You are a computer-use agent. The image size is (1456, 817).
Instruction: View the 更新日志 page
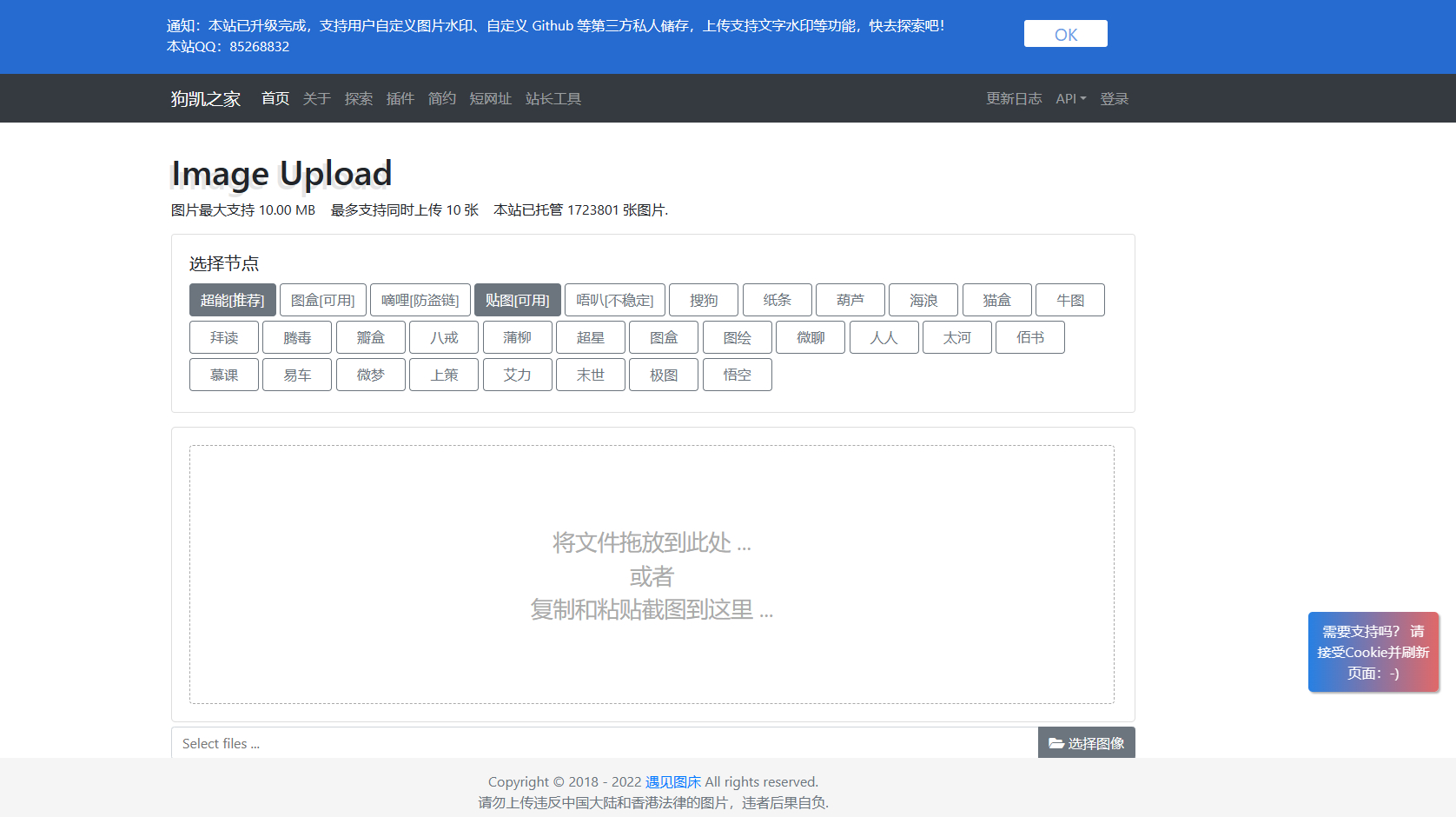[x=1014, y=99]
